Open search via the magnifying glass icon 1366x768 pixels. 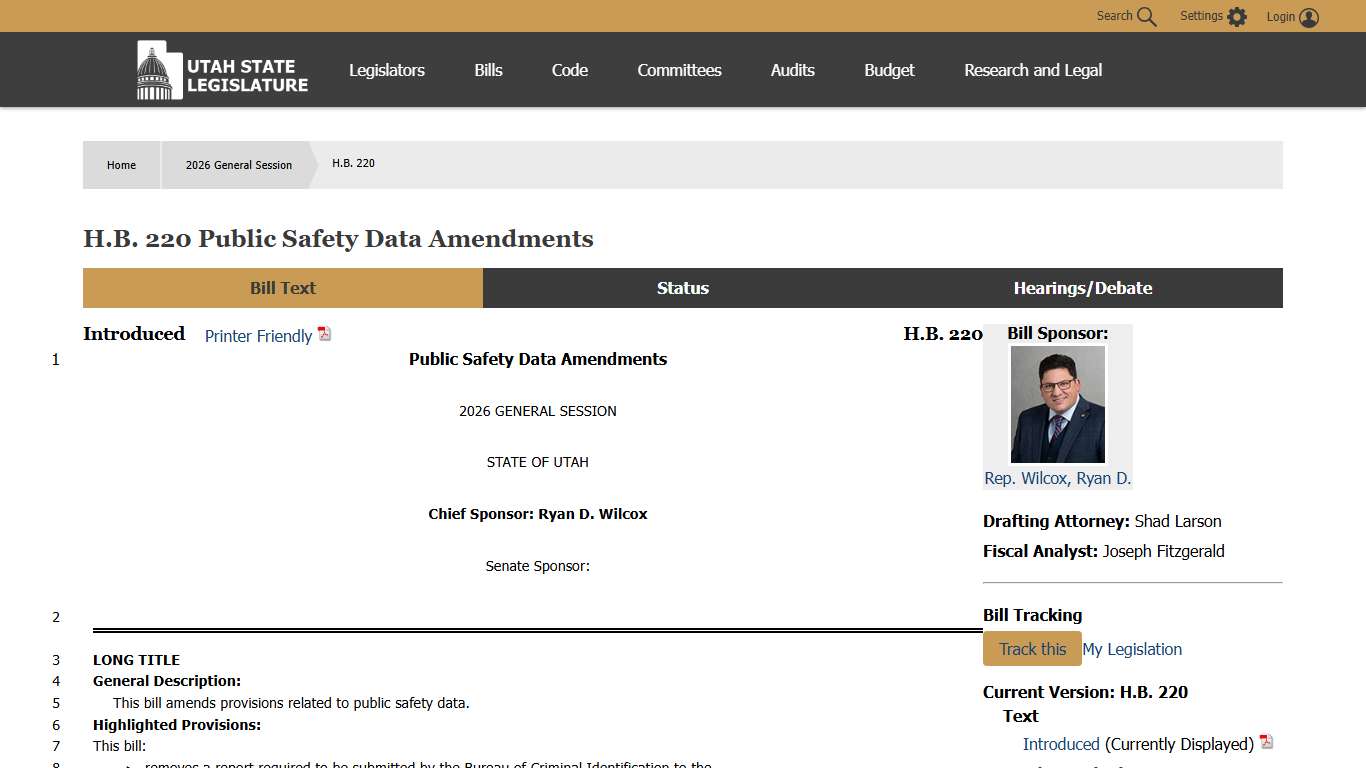coord(1146,17)
